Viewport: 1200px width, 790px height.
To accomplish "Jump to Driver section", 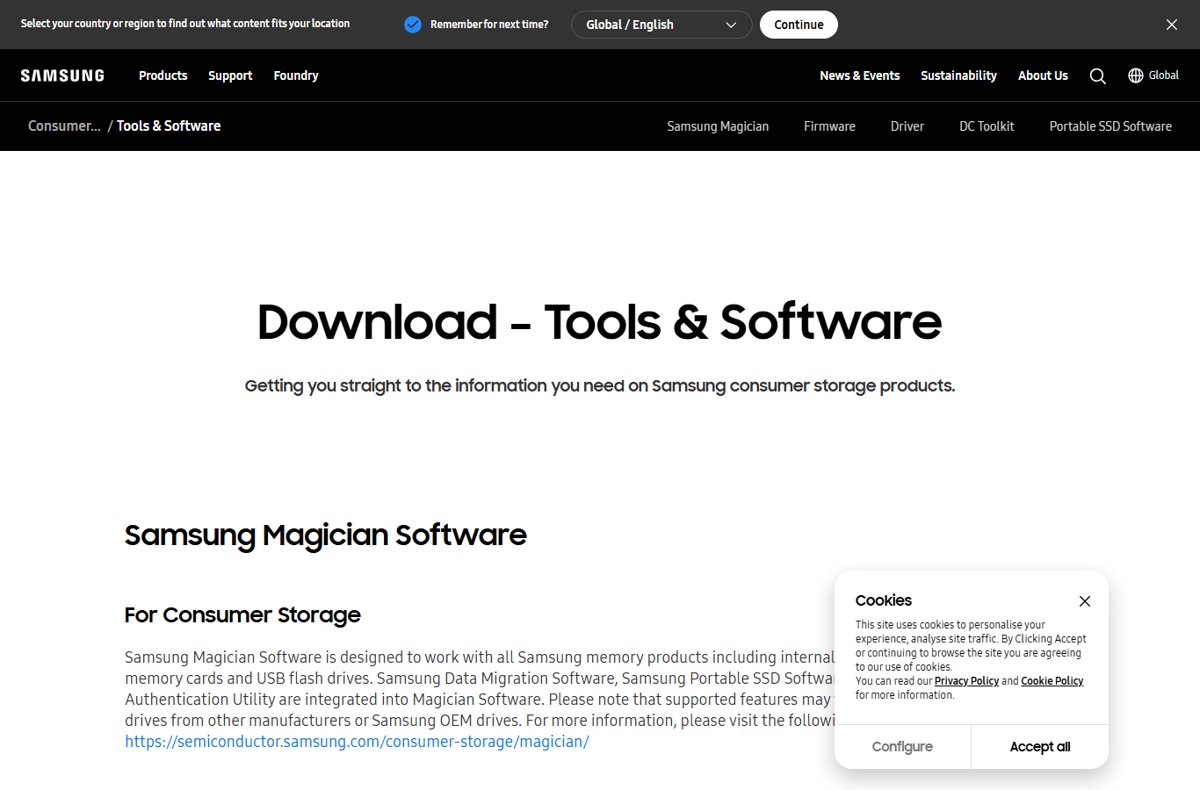I will click(x=908, y=126).
